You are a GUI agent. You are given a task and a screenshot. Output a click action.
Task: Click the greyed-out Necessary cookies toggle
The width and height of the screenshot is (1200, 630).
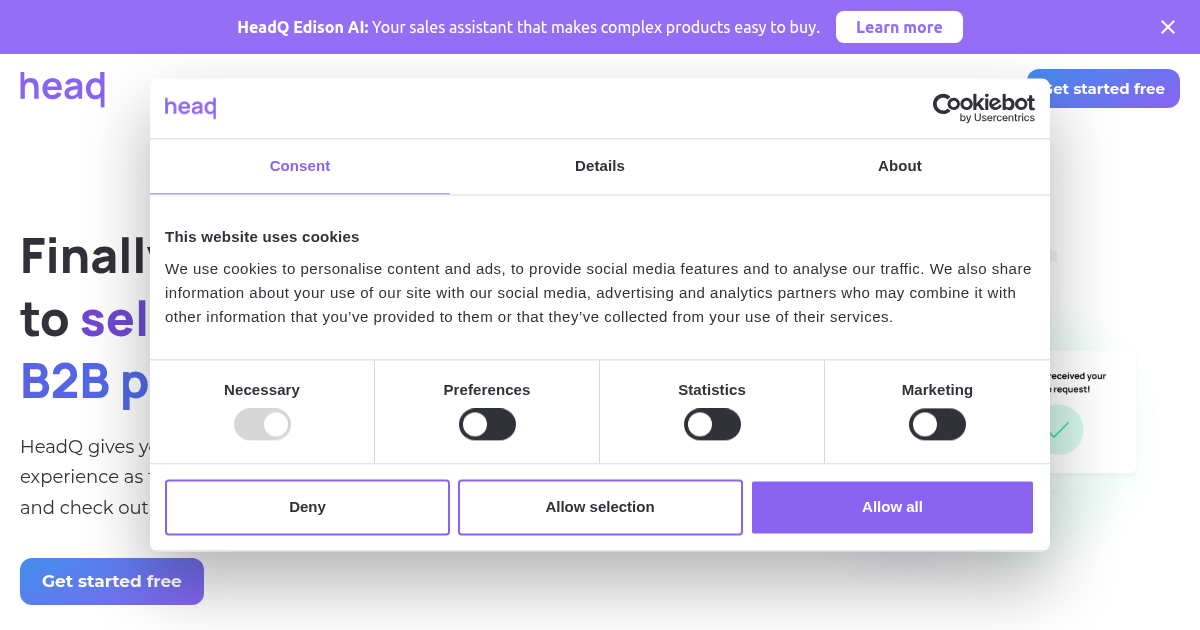[x=262, y=424]
